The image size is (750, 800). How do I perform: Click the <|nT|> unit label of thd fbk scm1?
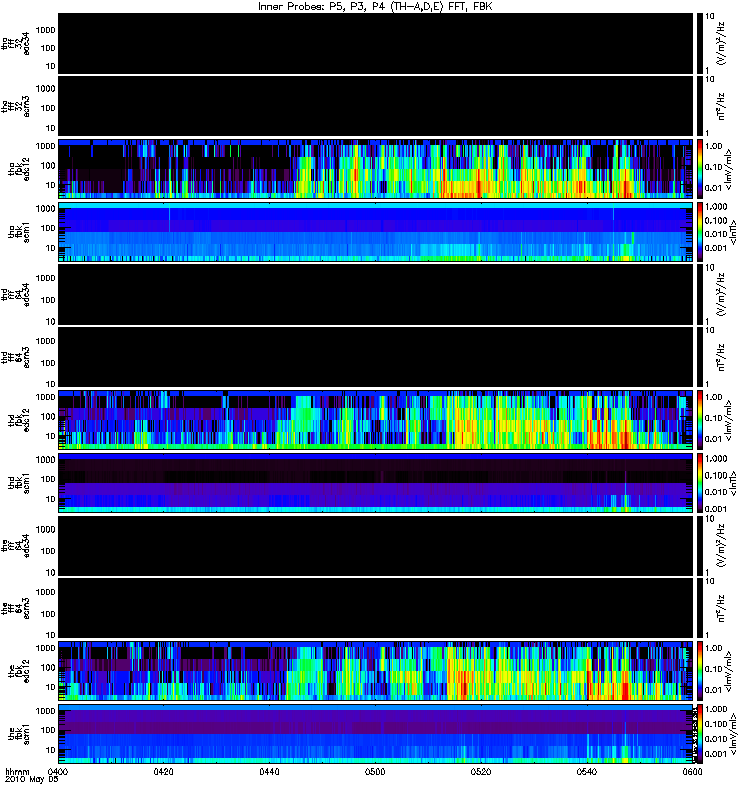point(733,483)
